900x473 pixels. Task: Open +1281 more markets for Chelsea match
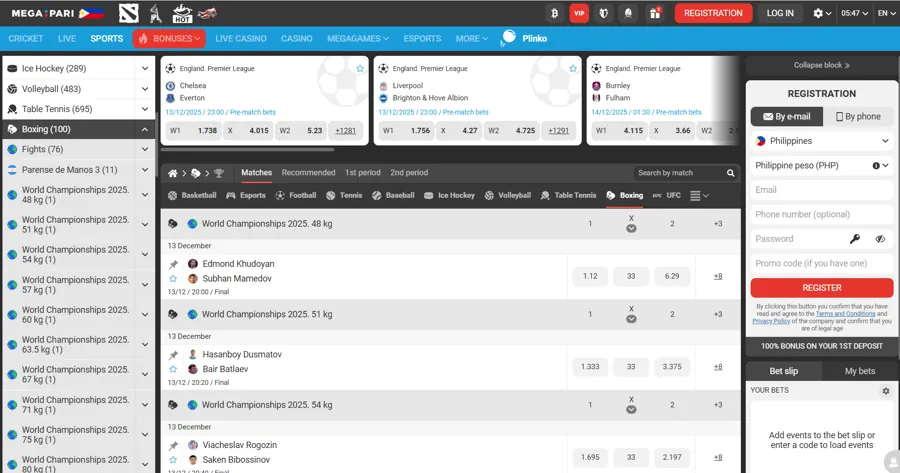pos(346,131)
